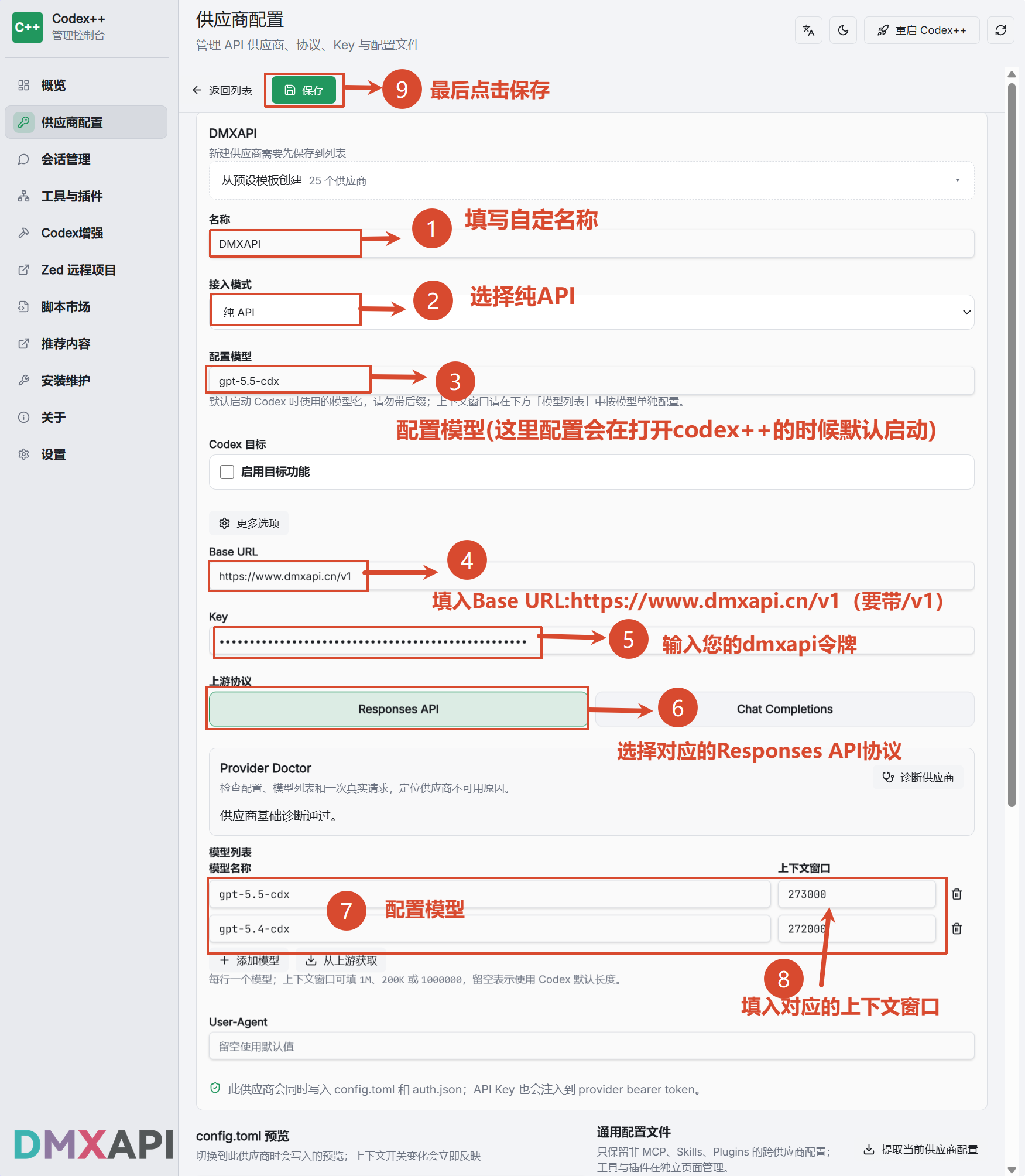Click 从上游获取 download button
The width and height of the screenshot is (1025, 1176).
[342, 960]
